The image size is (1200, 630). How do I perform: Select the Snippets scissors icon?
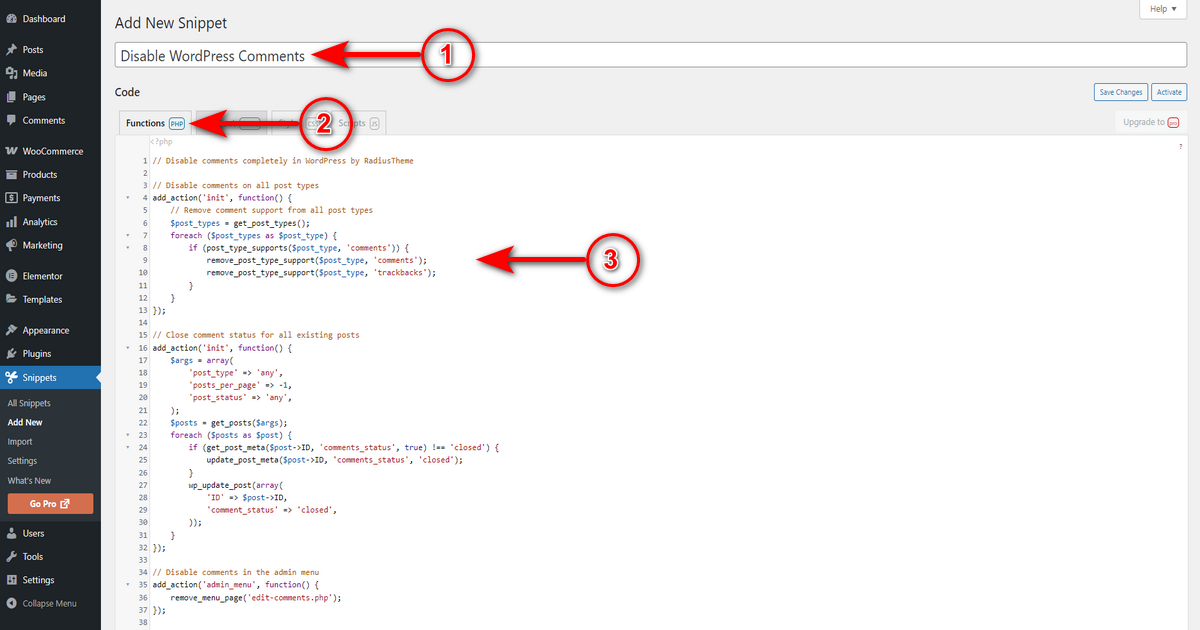[x=11, y=378]
